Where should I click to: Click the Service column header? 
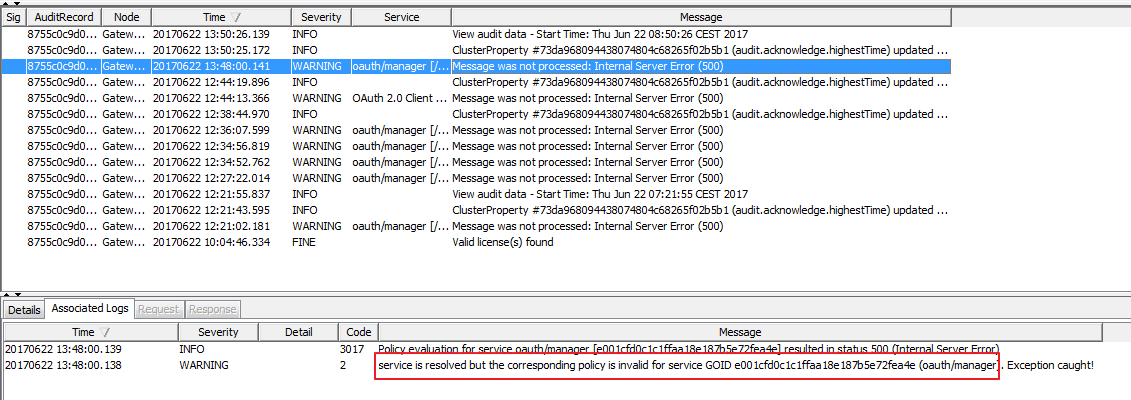point(401,17)
